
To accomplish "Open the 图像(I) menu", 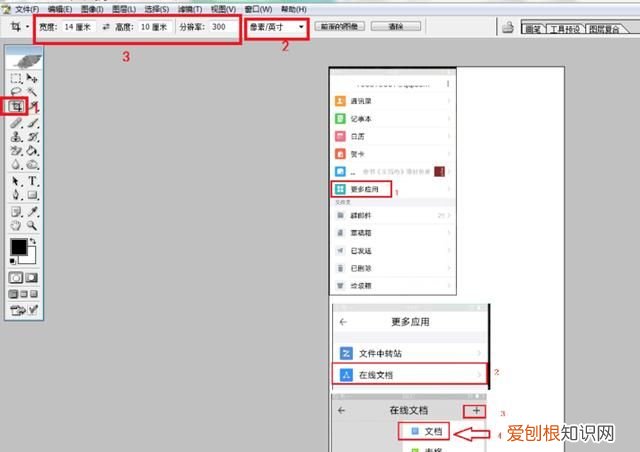I will coord(92,9).
